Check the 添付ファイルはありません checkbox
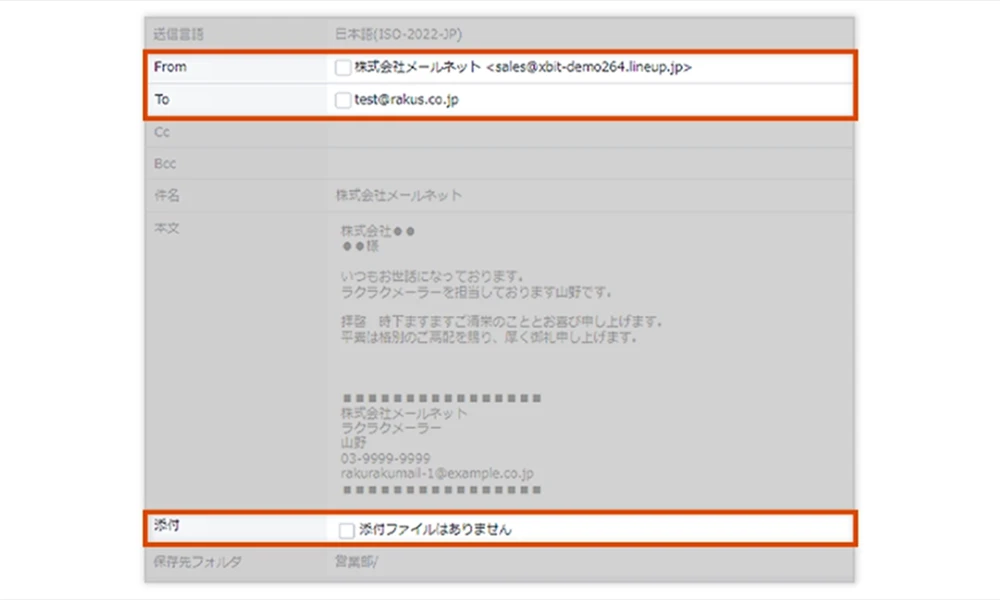The height and width of the screenshot is (600, 1000). [x=347, y=530]
